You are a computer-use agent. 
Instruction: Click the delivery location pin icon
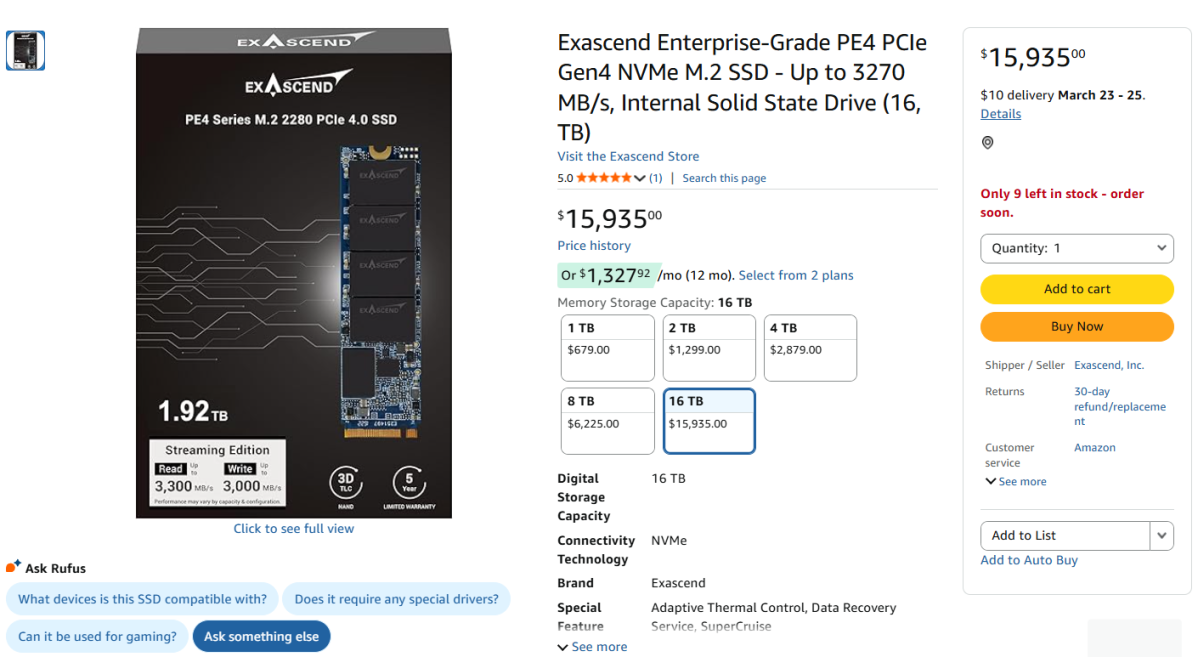click(988, 143)
